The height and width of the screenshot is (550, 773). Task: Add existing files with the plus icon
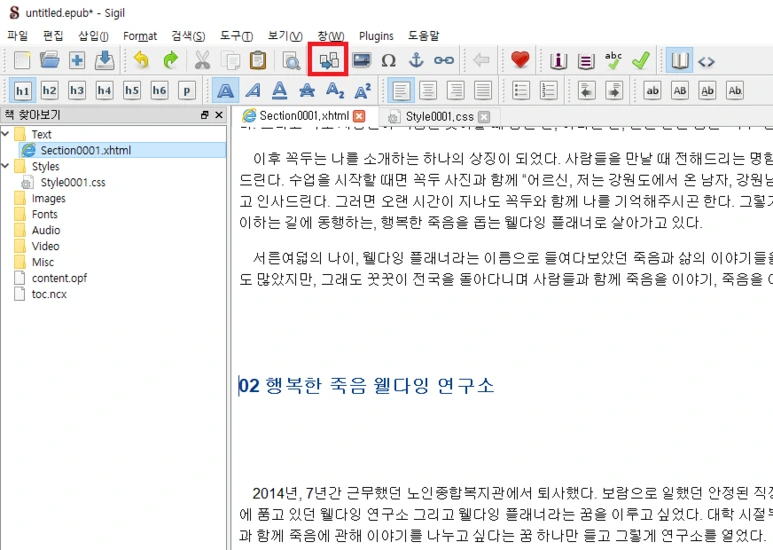76,60
